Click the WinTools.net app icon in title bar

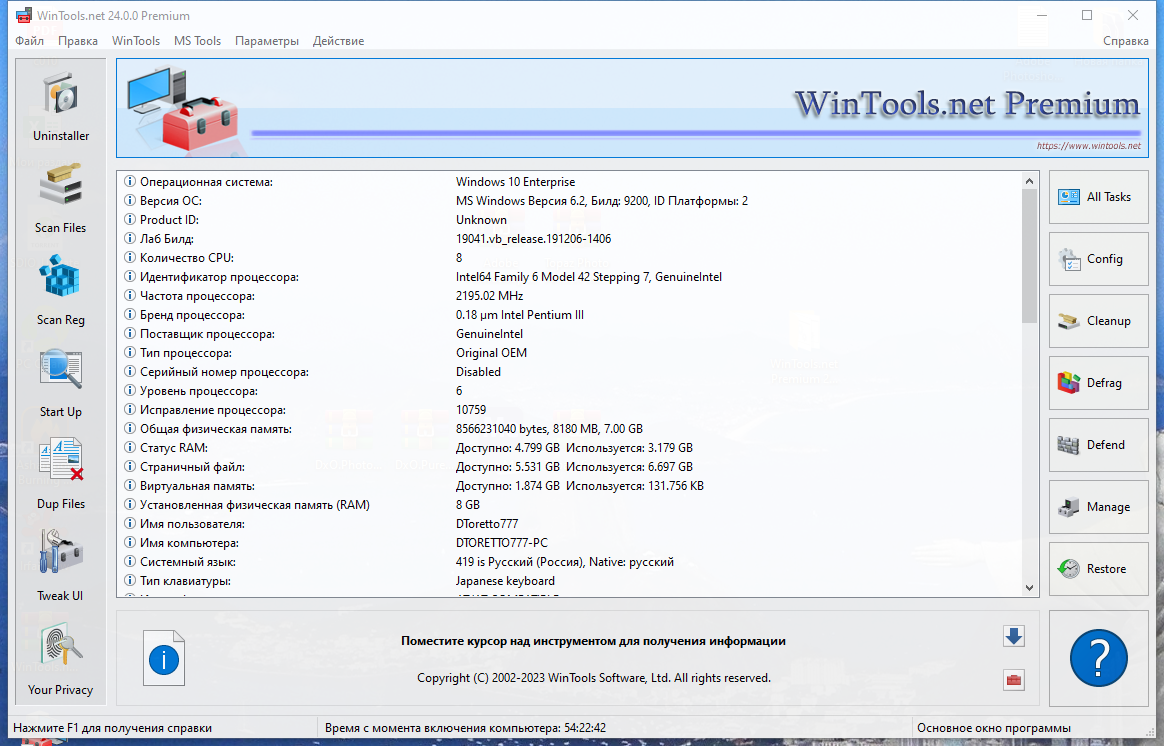pos(24,16)
